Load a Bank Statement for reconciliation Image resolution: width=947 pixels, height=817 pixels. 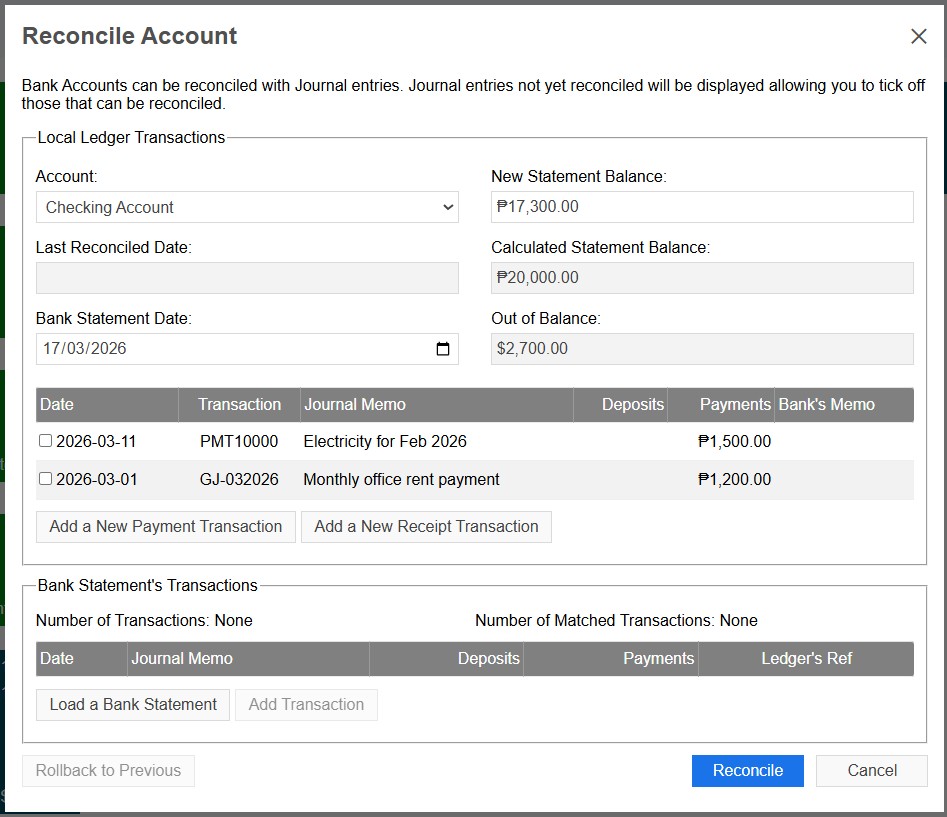tap(132, 704)
